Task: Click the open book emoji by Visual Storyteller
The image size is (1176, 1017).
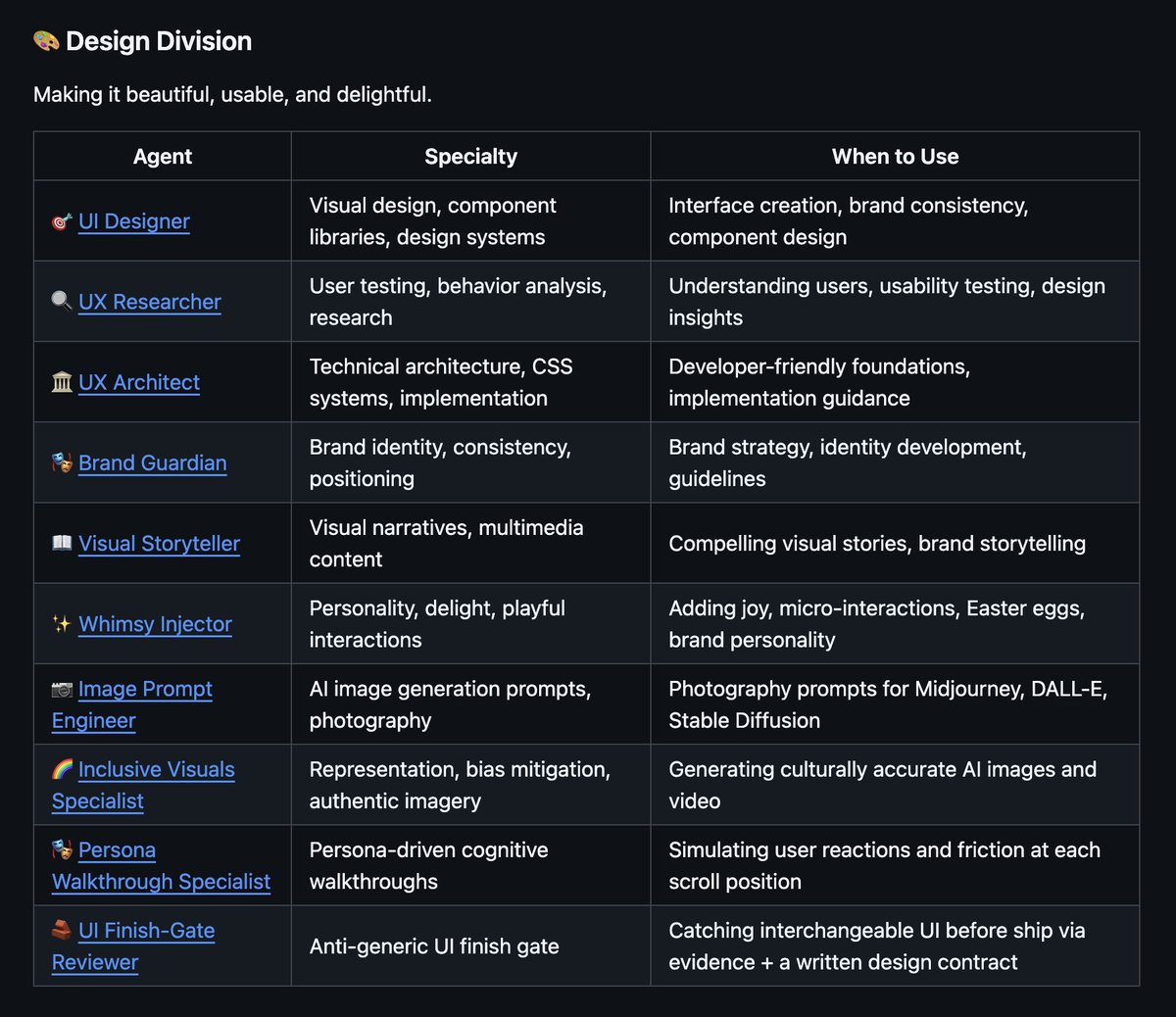Action: point(62,544)
